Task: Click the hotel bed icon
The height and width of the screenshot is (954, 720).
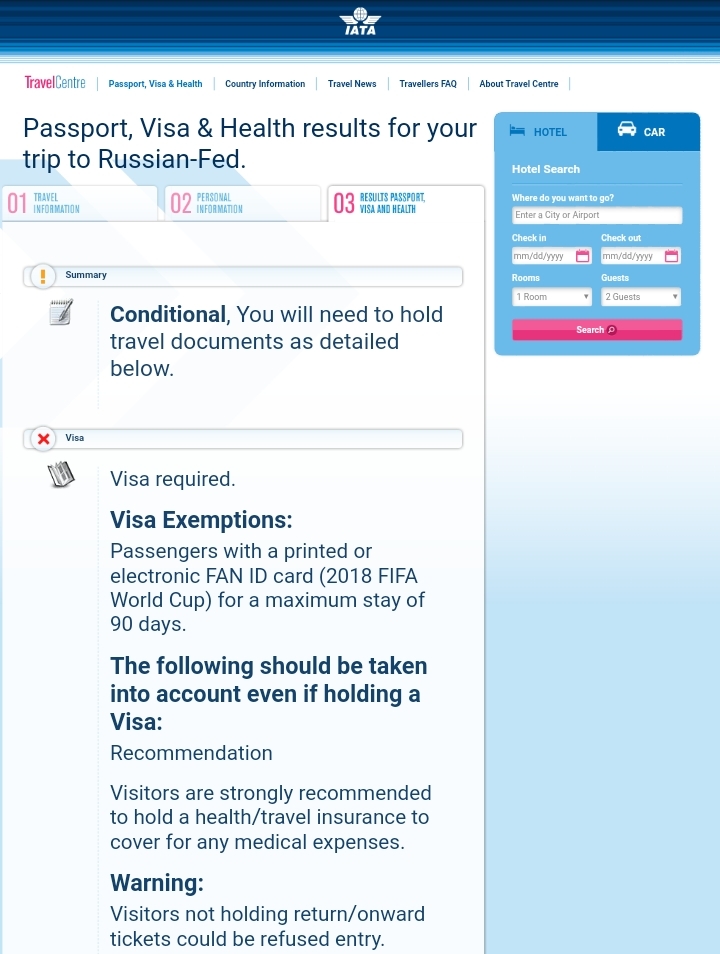Action: click(517, 130)
